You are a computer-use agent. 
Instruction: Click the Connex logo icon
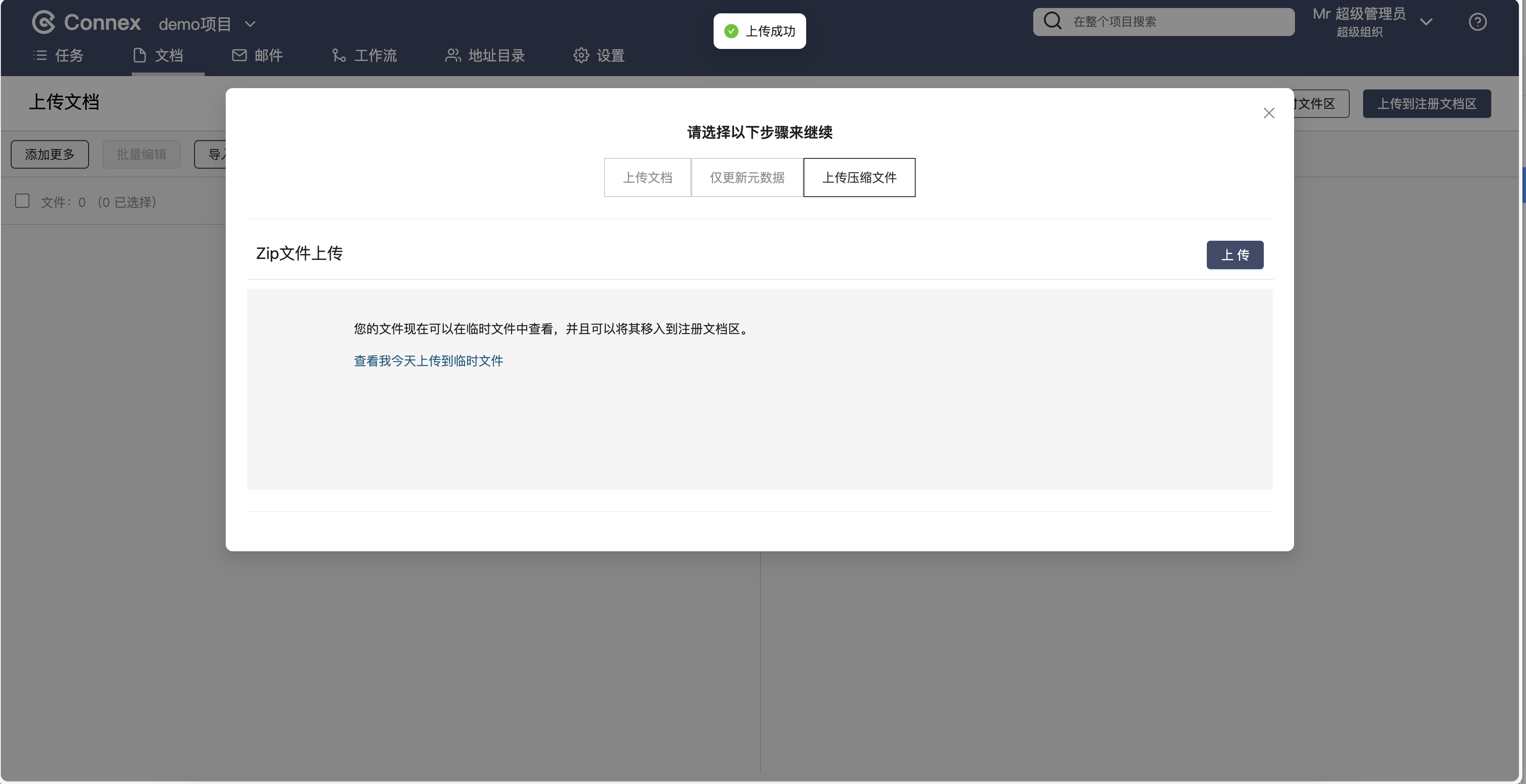point(43,23)
